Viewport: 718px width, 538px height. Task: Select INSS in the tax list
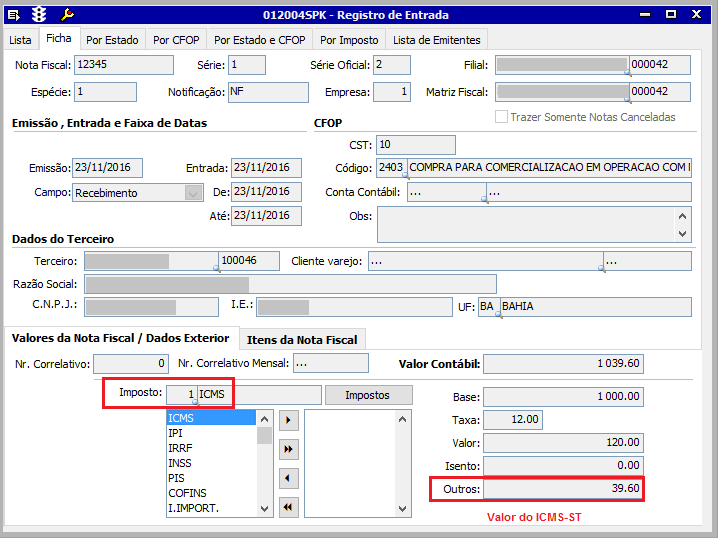tap(211, 463)
